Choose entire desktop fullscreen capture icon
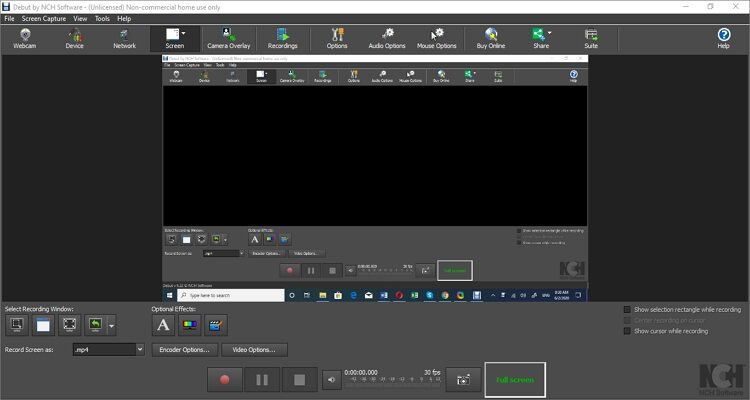The height and width of the screenshot is (400, 750). (69, 325)
